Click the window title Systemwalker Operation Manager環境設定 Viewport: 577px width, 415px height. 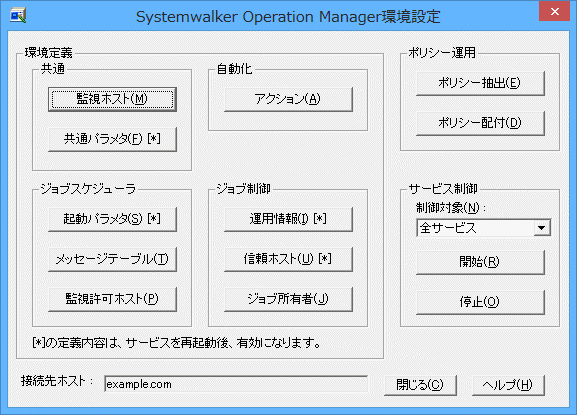tap(288, 17)
